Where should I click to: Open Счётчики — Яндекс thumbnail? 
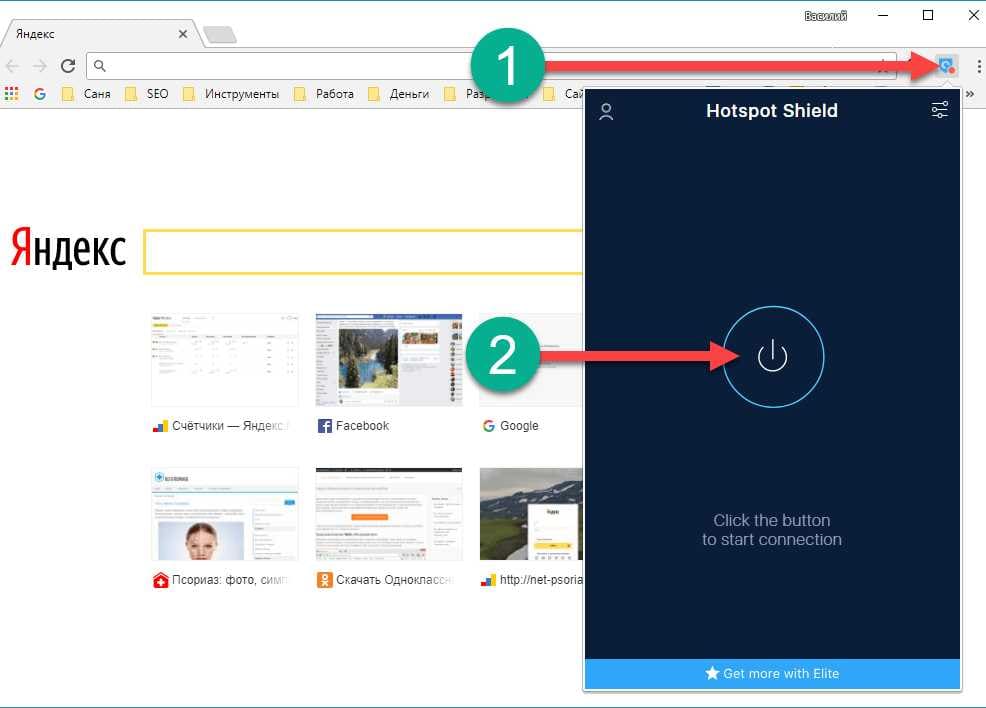pos(224,360)
